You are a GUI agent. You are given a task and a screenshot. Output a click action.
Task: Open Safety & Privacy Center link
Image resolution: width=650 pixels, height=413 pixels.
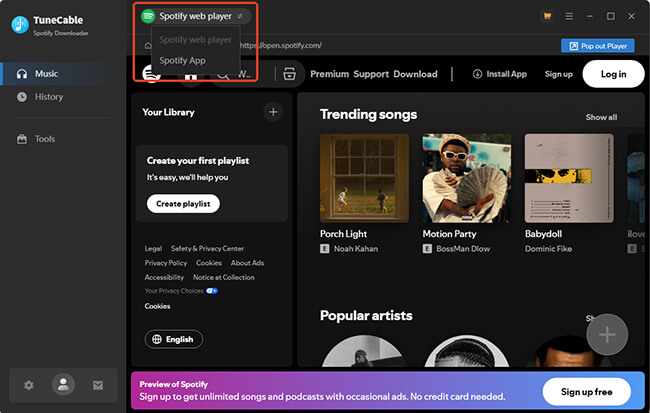pos(207,248)
